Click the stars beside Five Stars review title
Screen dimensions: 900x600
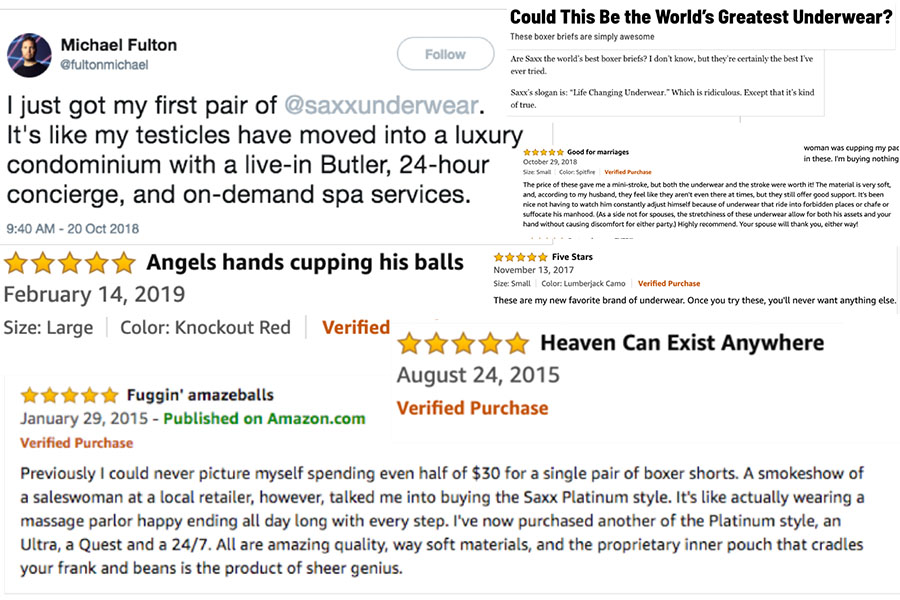pos(521,257)
